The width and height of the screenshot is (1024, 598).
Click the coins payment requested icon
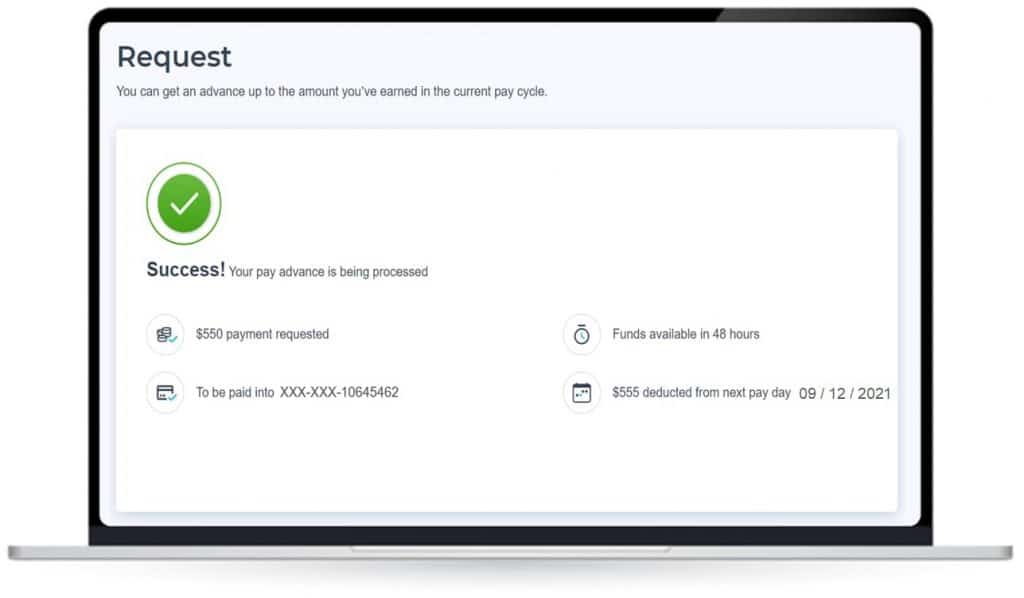pos(165,334)
